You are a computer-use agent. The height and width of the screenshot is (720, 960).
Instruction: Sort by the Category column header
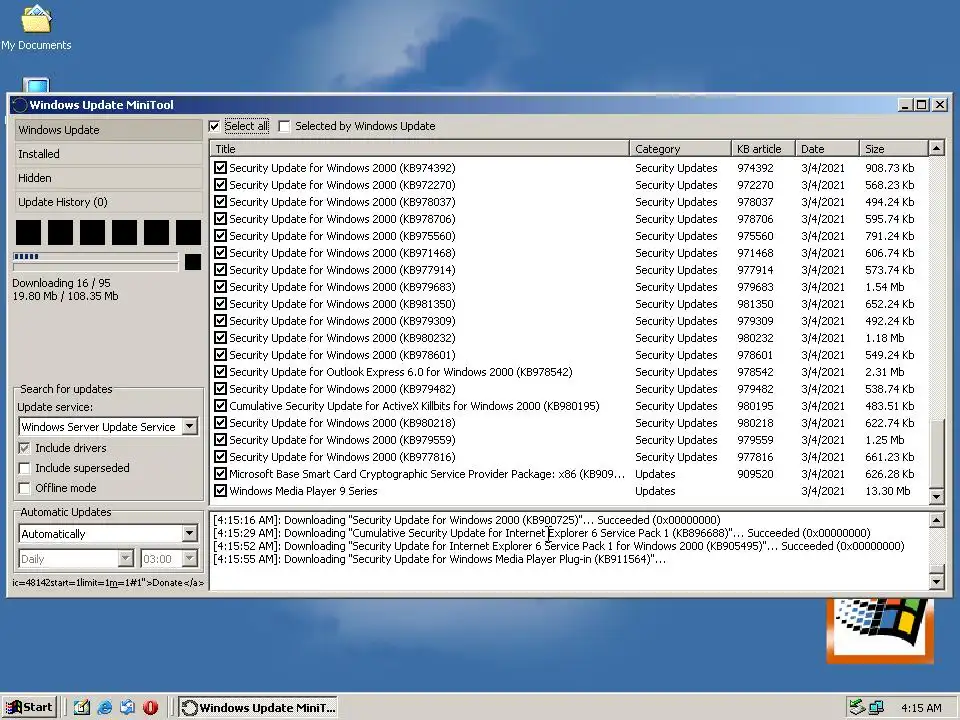coord(680,149)
